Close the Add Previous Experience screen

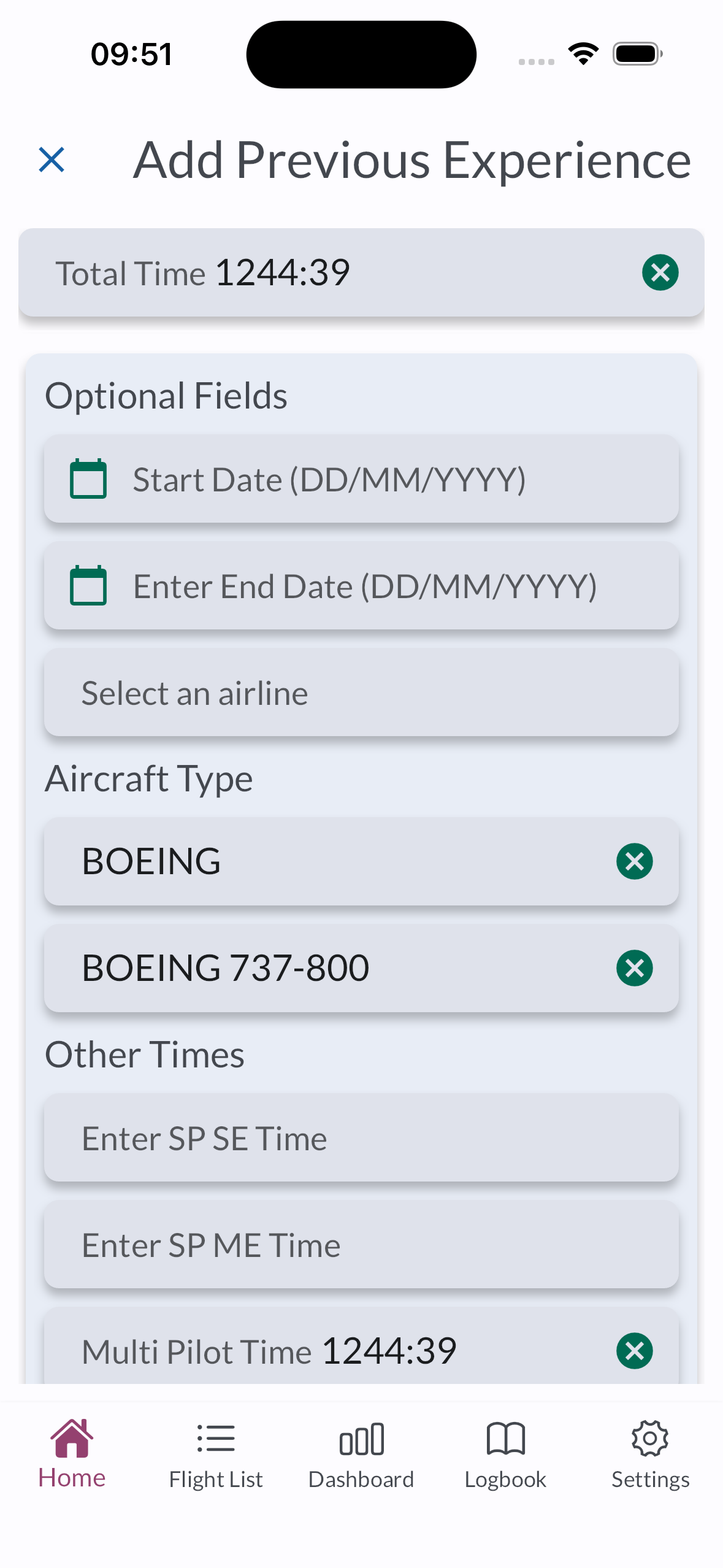(52, 160)
